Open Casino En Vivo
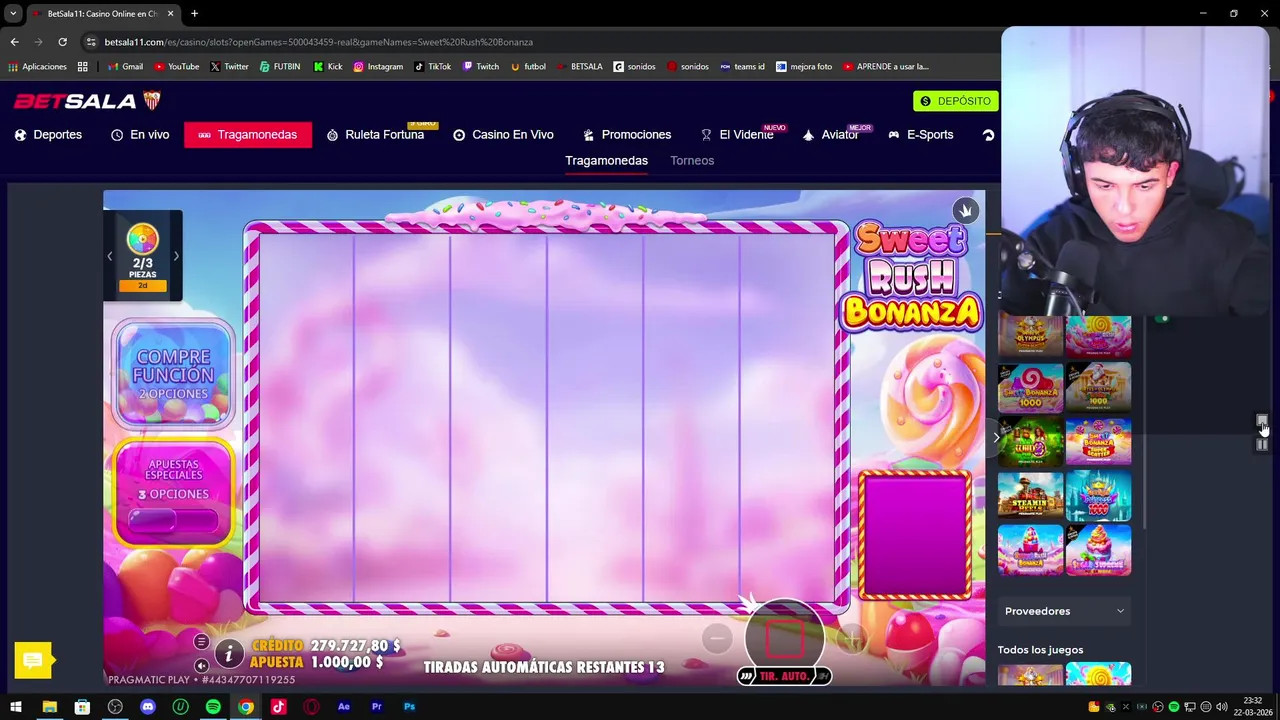The image size is (1280, 720). coord(503,135)
